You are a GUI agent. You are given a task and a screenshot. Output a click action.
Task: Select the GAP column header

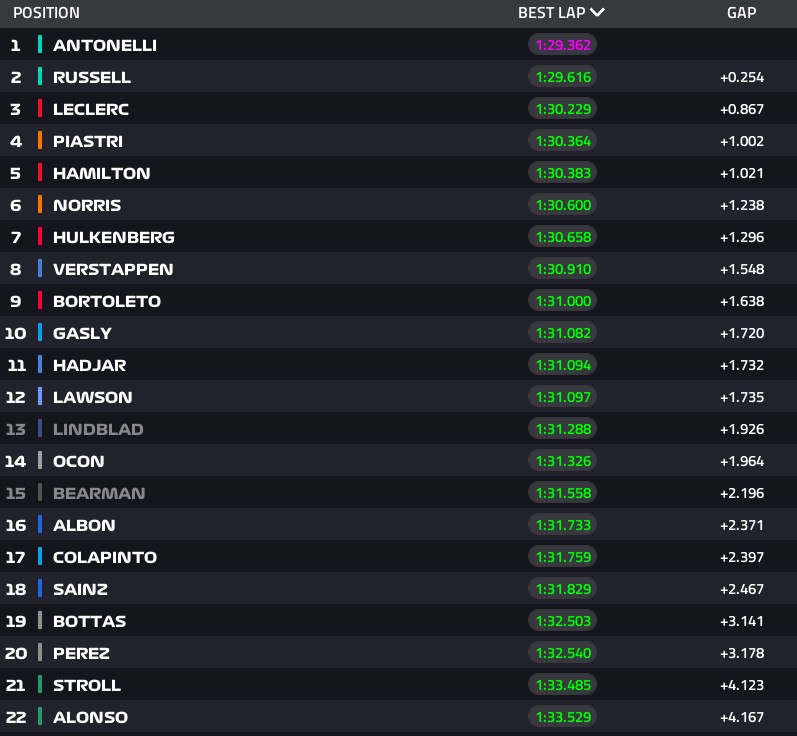[x=741, y=13]
